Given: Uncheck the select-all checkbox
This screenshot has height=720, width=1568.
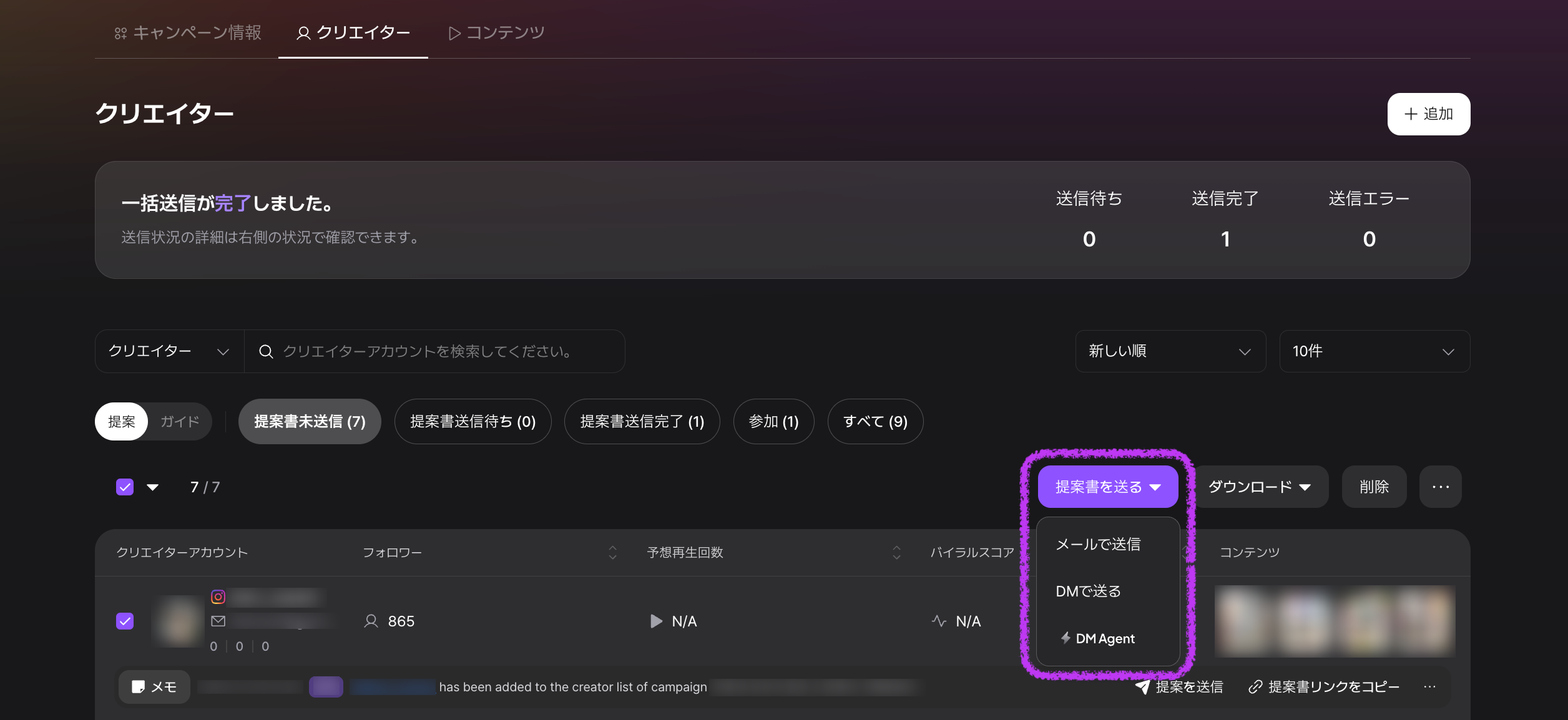Looking at the screenshot, I should (x=125, y=487).
